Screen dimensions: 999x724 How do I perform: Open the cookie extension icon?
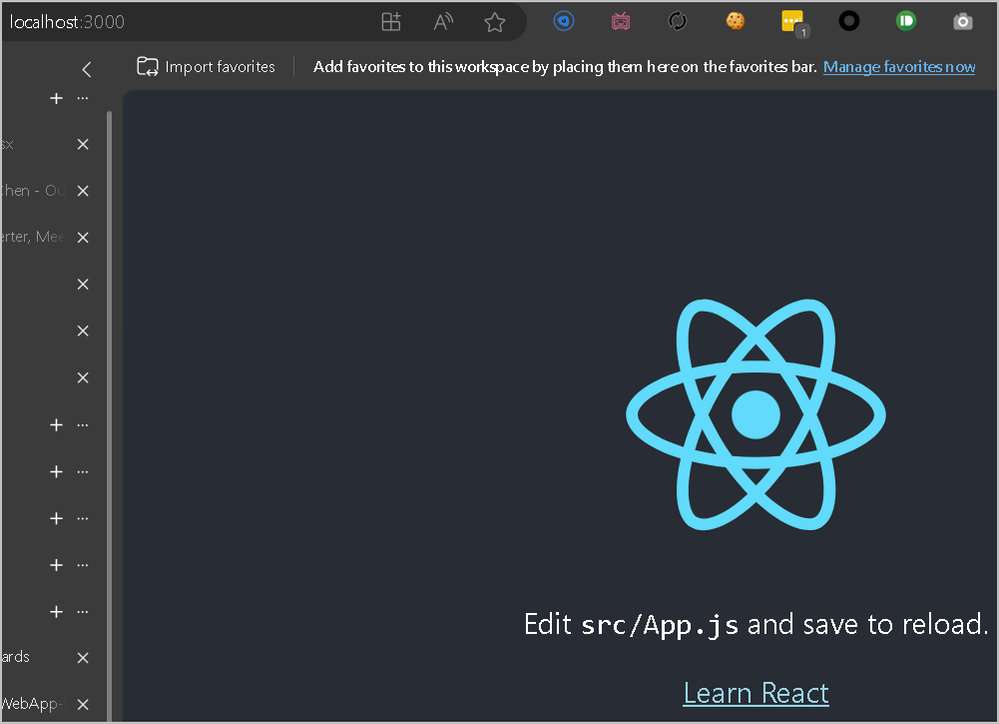tap(735, 21)
